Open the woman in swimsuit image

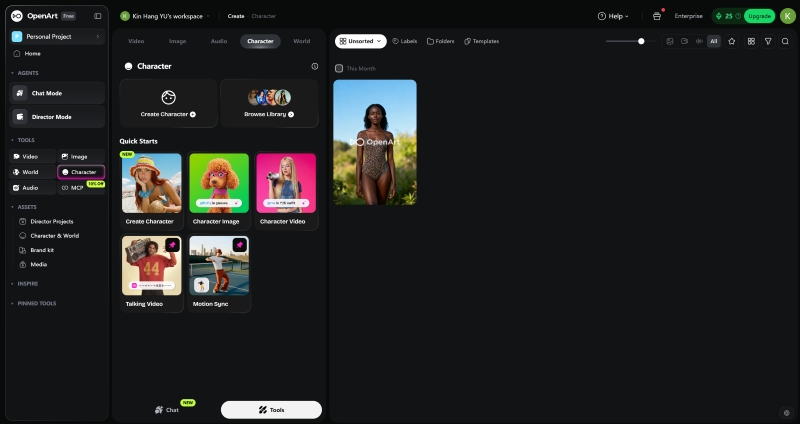(375, 142)
